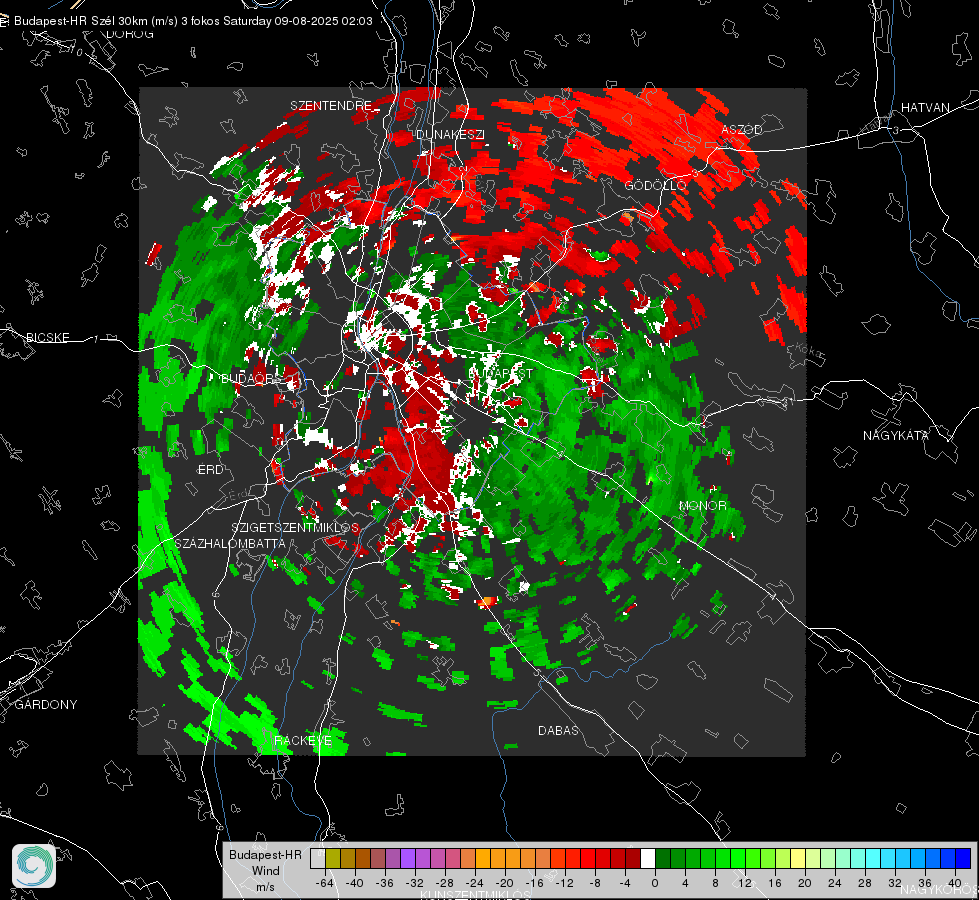Click the NAGYKÁTA town label

click(895, 435)
